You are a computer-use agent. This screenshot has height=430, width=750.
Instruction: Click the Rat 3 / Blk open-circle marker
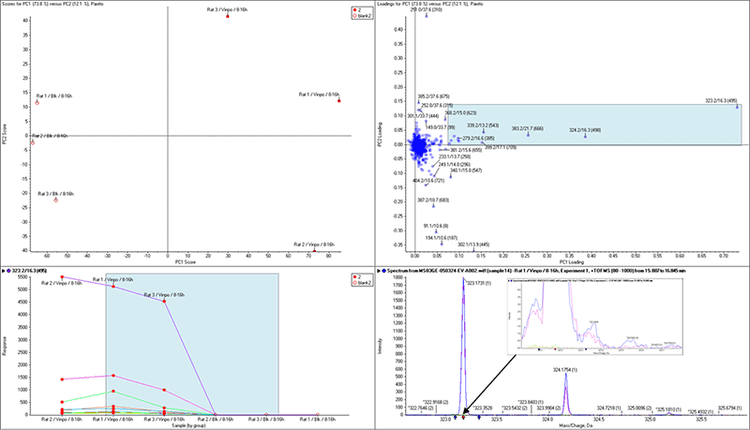click(56, 200)
